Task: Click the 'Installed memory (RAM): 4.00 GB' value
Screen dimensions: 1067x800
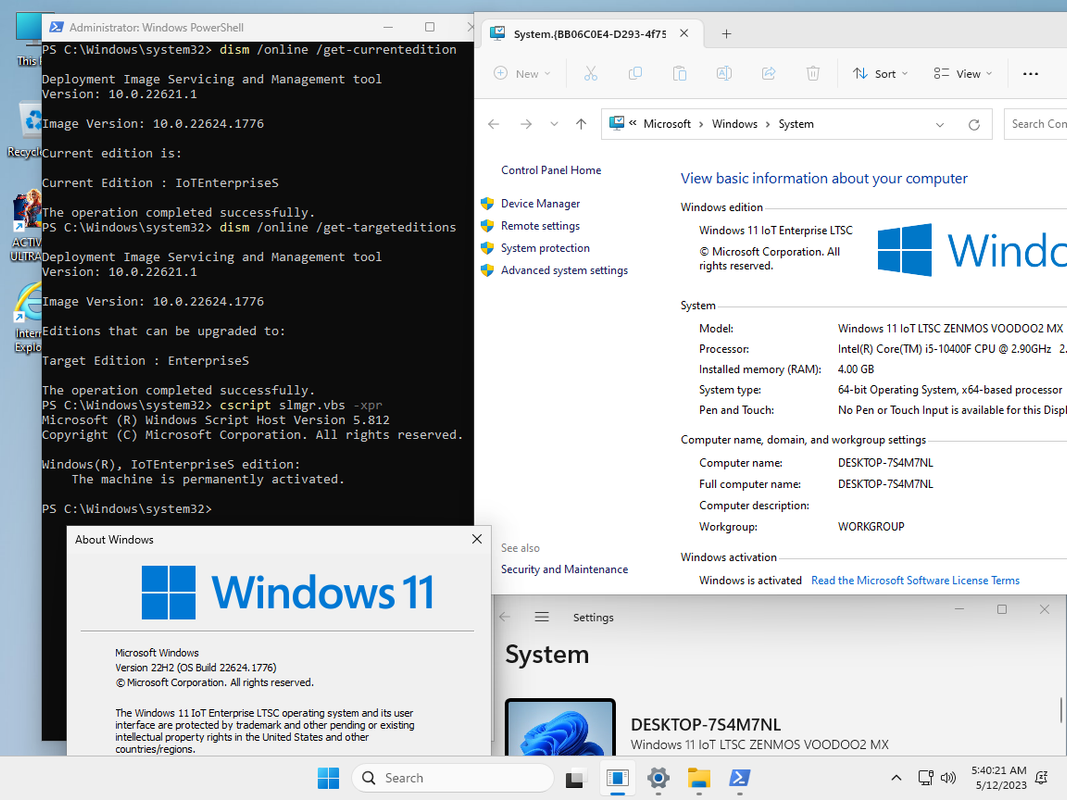Action: point(855,369)
